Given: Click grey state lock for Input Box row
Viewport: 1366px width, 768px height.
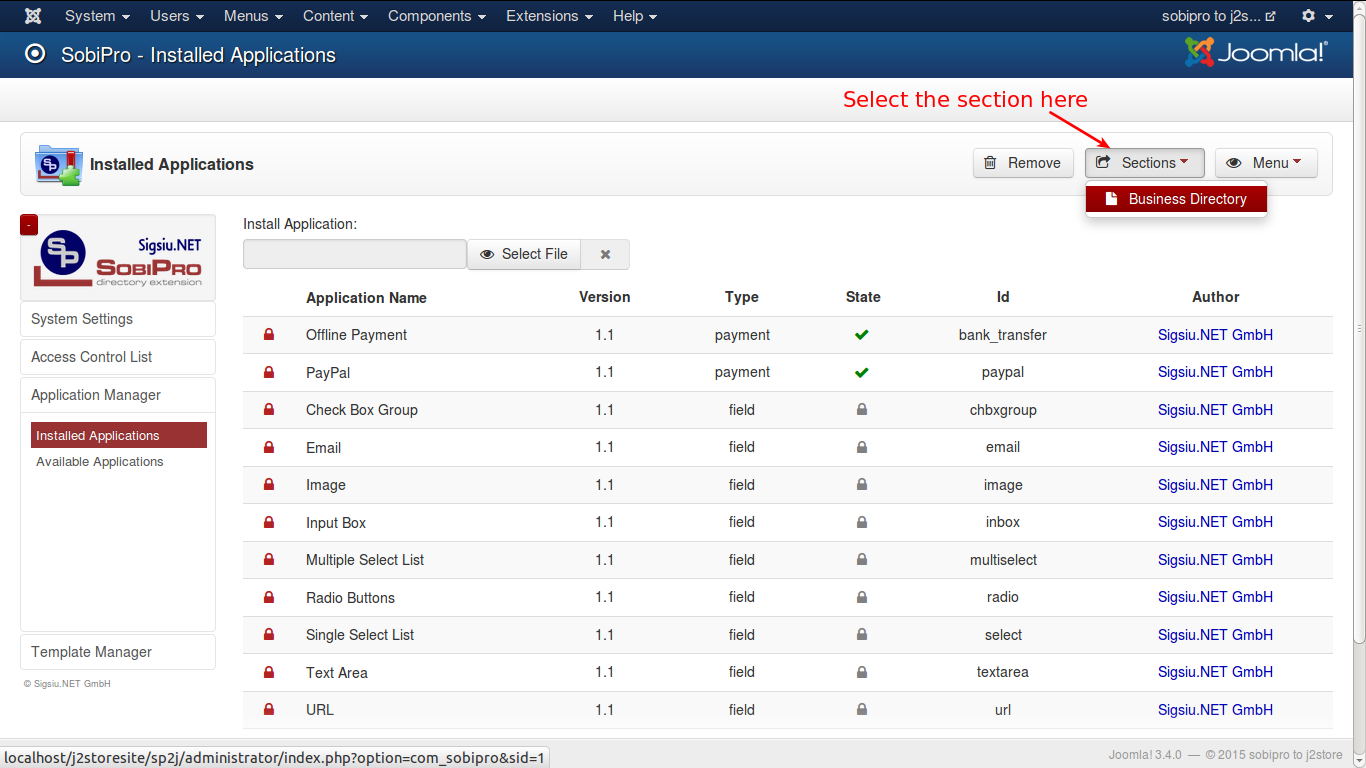Looking at the screenshot, I should (862, 522).
